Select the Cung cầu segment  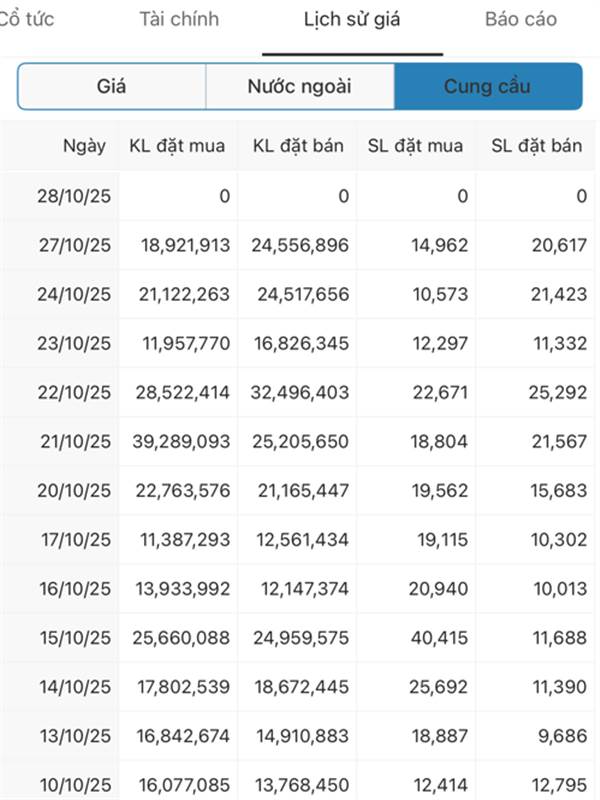[488, 86]
